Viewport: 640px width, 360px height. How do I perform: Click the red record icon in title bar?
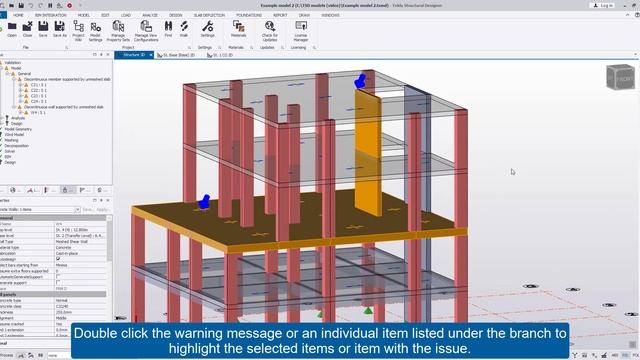pos(69,5)
